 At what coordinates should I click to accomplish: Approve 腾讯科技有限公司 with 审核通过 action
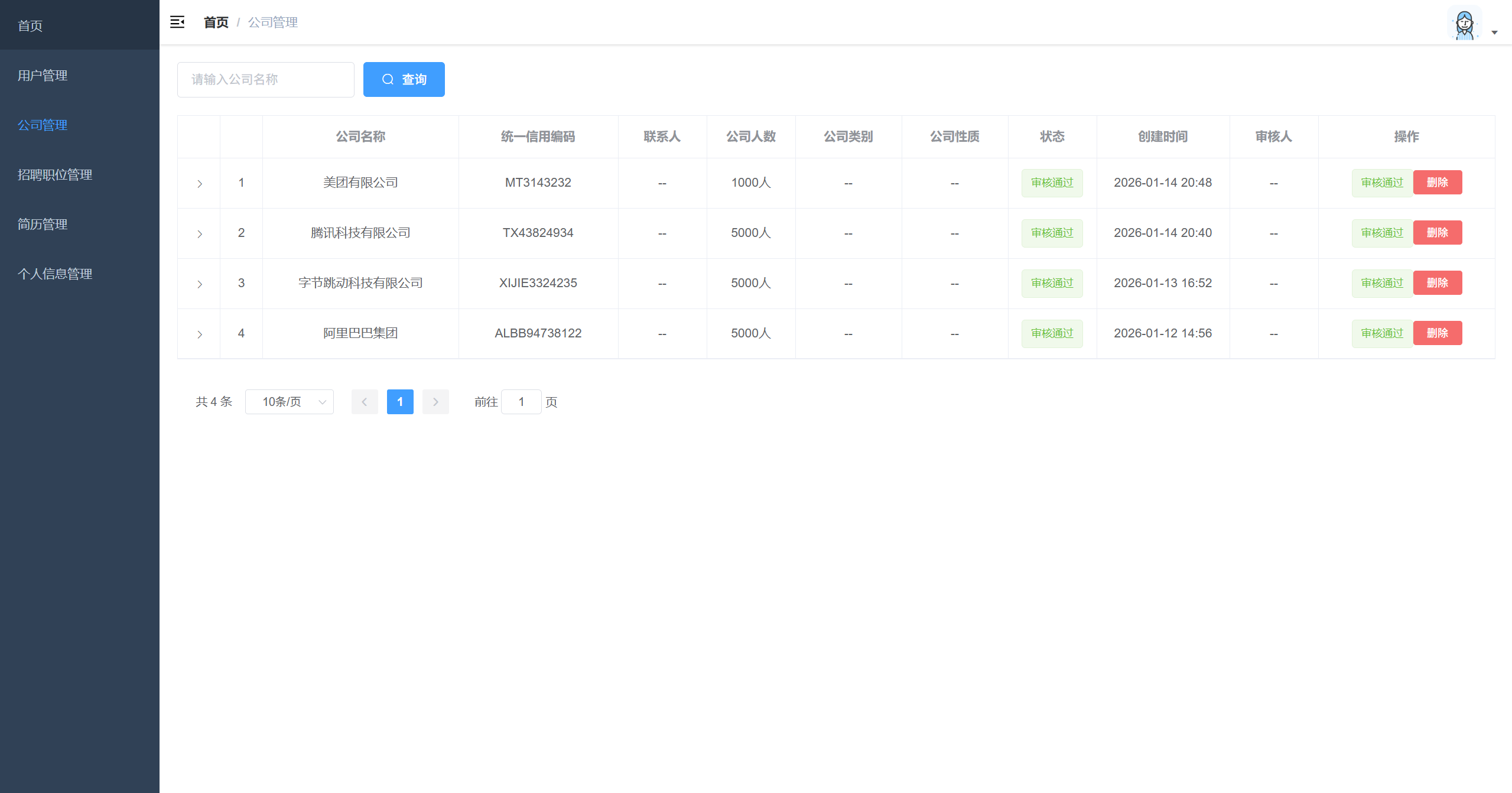tap(1381, 233)
